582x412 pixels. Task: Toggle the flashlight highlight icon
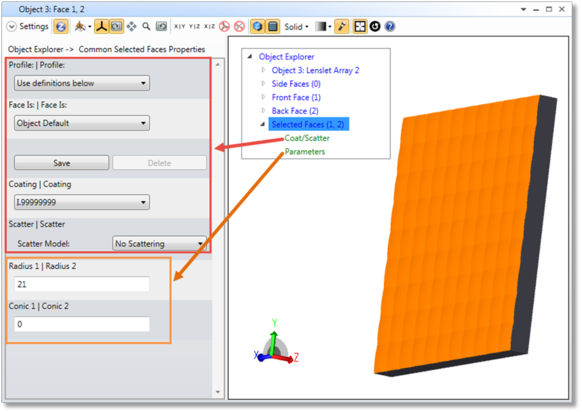(341, 27)
